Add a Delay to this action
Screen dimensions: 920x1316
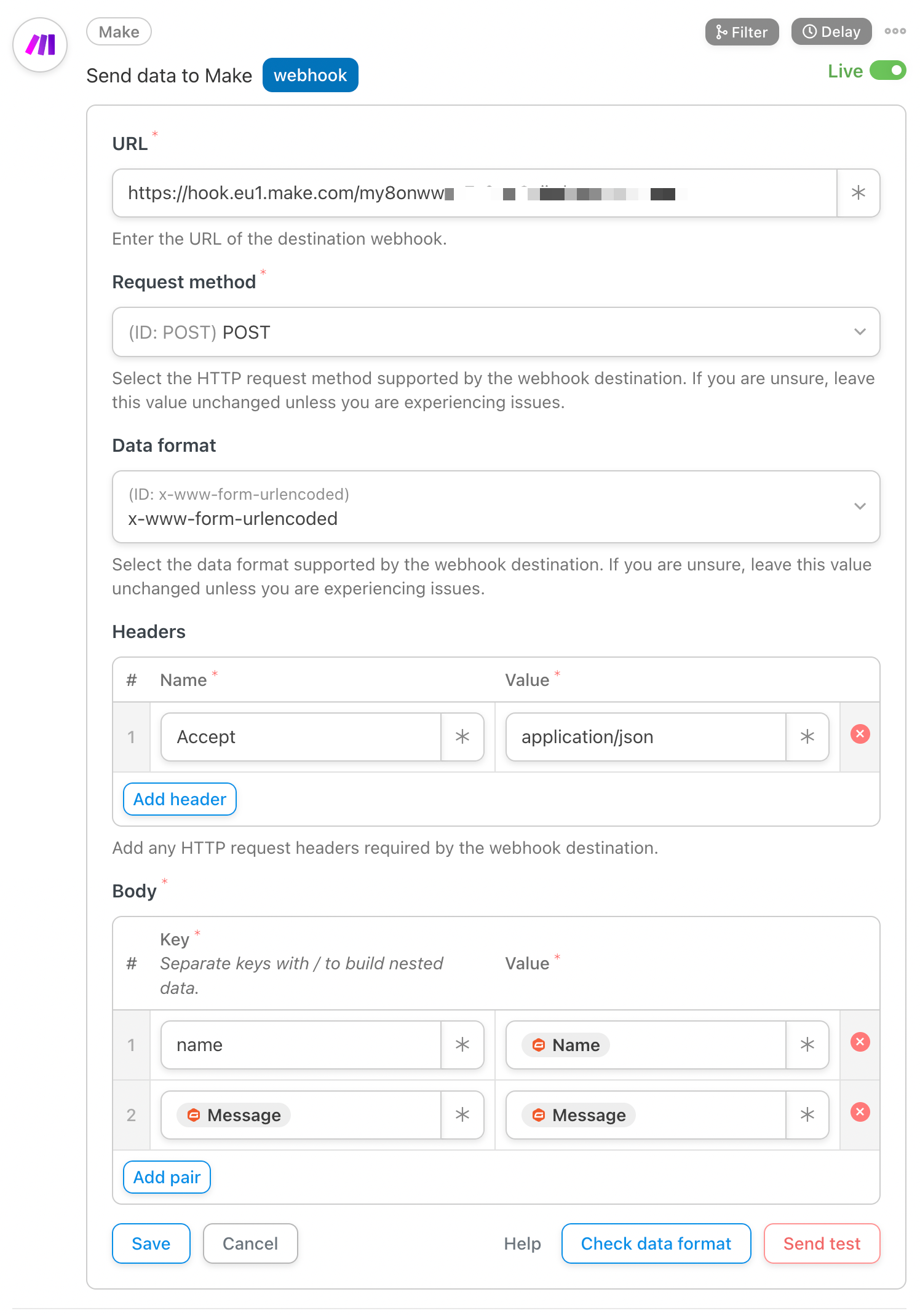point(831,32)
